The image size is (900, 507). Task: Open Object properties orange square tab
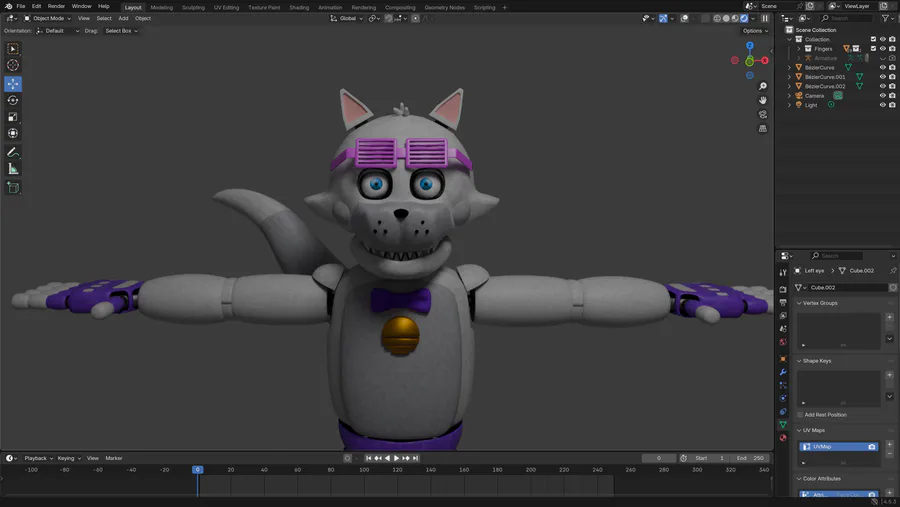coord(783,359)
